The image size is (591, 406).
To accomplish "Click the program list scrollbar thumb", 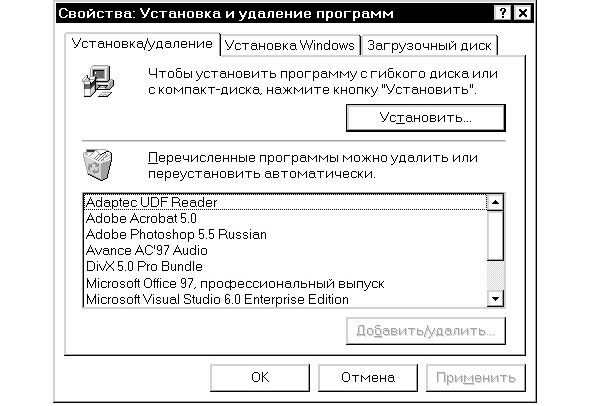I will [495, 236].
